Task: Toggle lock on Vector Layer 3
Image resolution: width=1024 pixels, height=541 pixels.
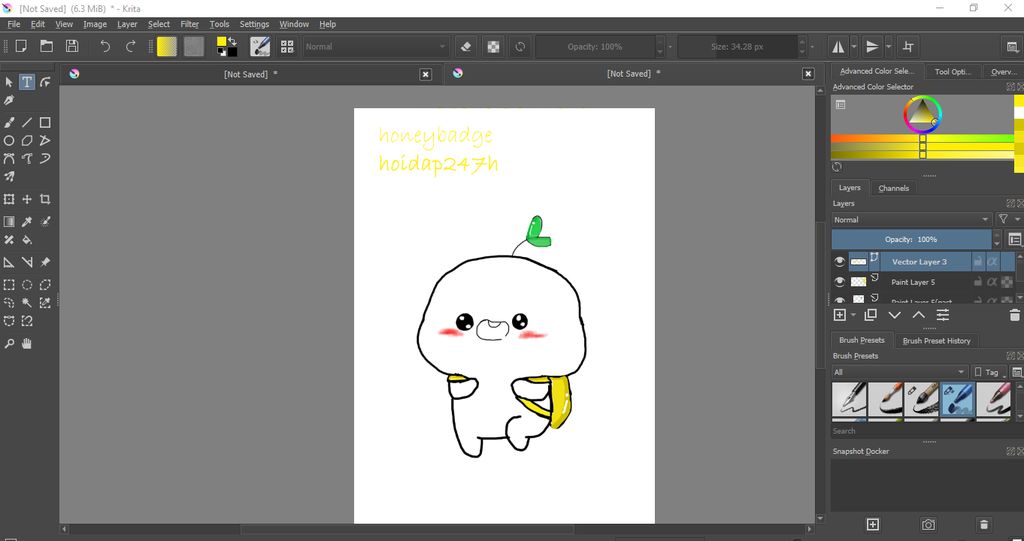Action: click(x=978, y=261)
